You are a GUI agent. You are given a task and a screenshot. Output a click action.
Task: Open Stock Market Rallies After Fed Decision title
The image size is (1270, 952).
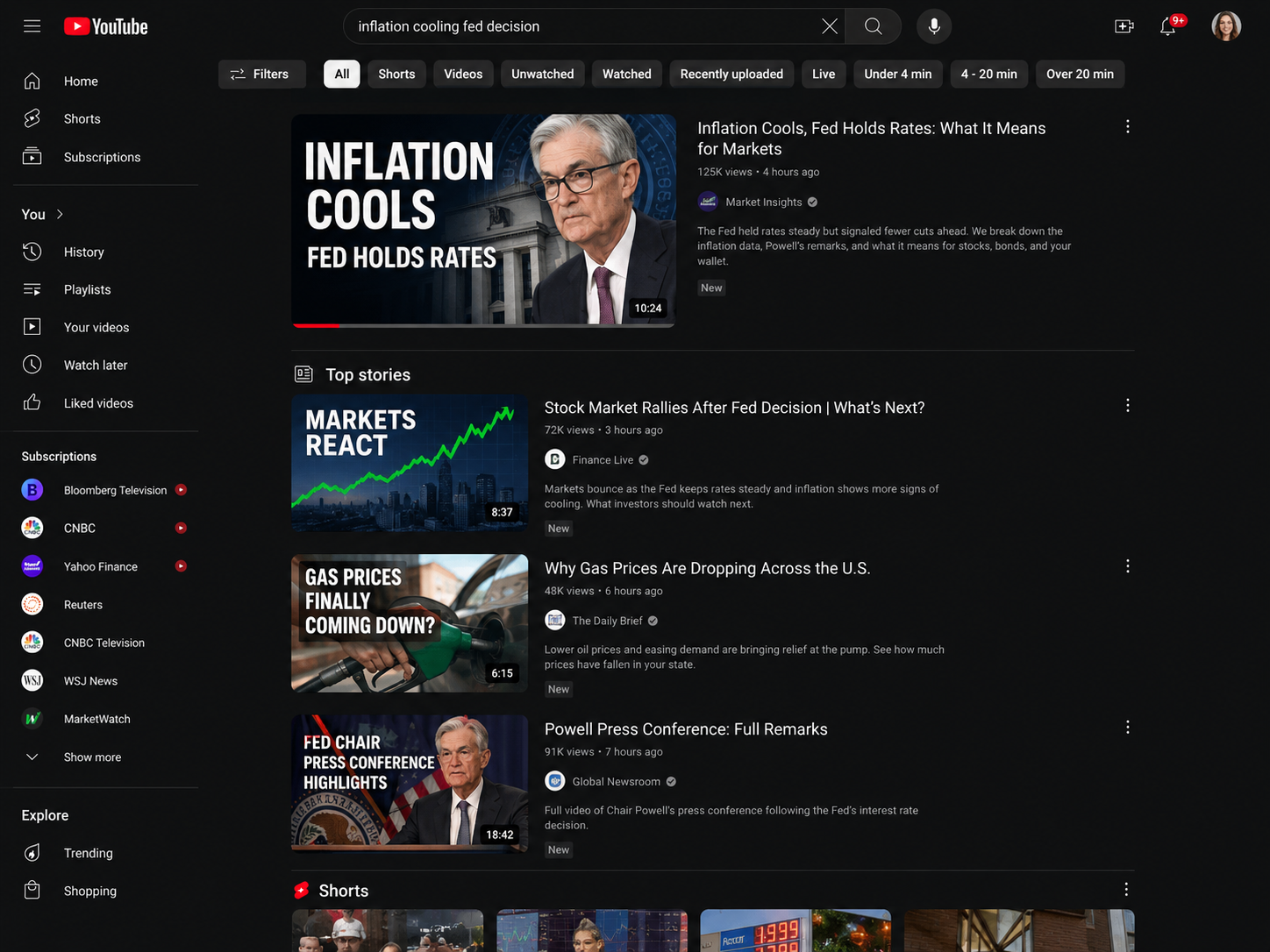coord(734,408)
